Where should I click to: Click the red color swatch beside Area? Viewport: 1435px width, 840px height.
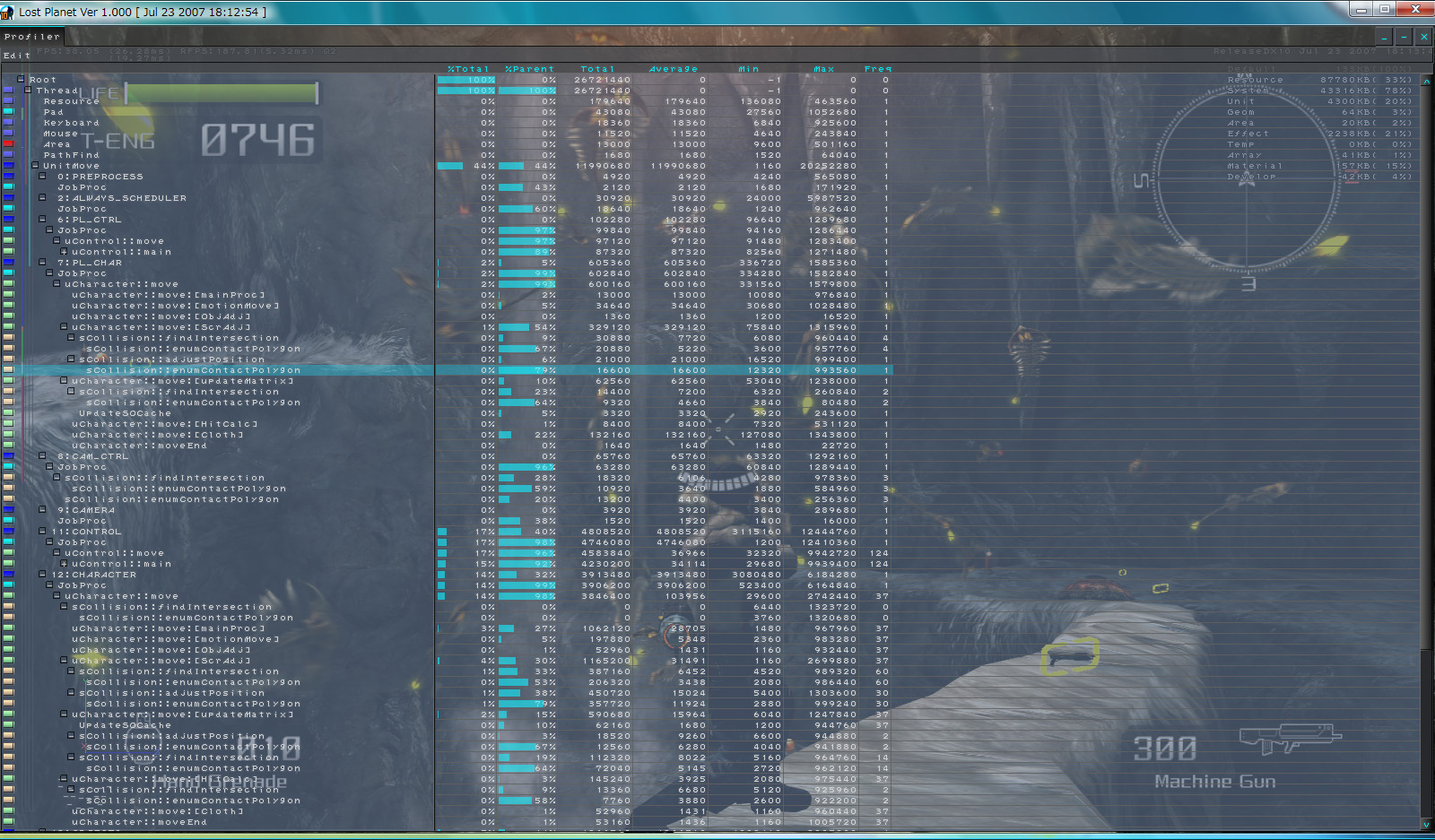point(8,144)
